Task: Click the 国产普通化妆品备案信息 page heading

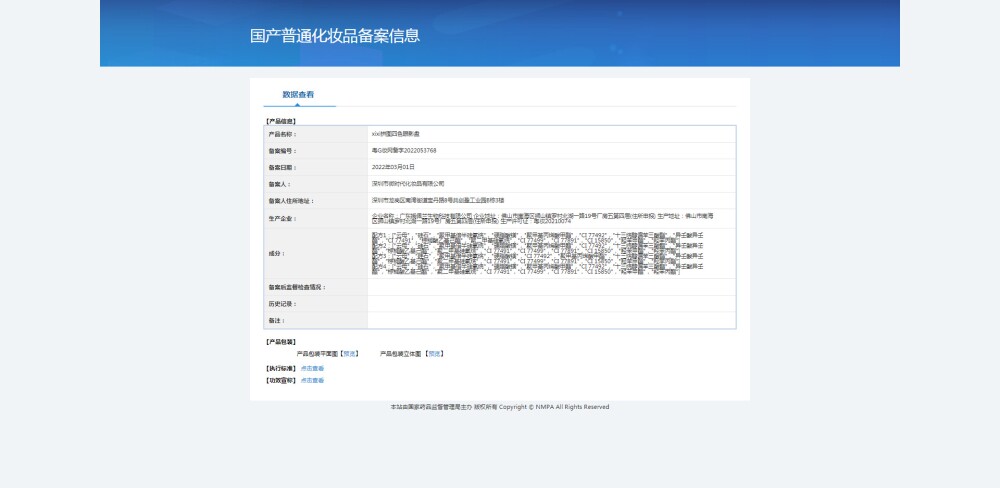Action: (x=335, y=35)
